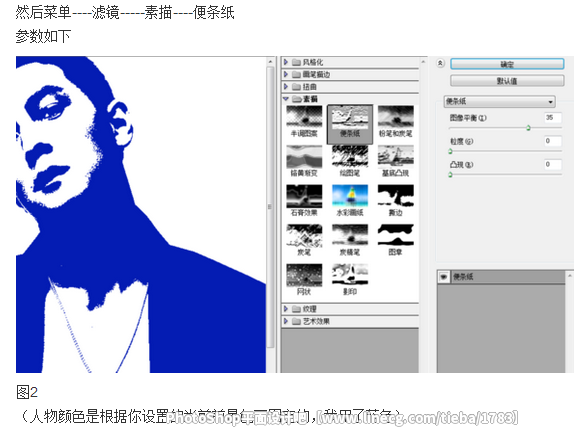The image size is (574, 437).
Task: Click the 确定 button
Action: point(507,64)
